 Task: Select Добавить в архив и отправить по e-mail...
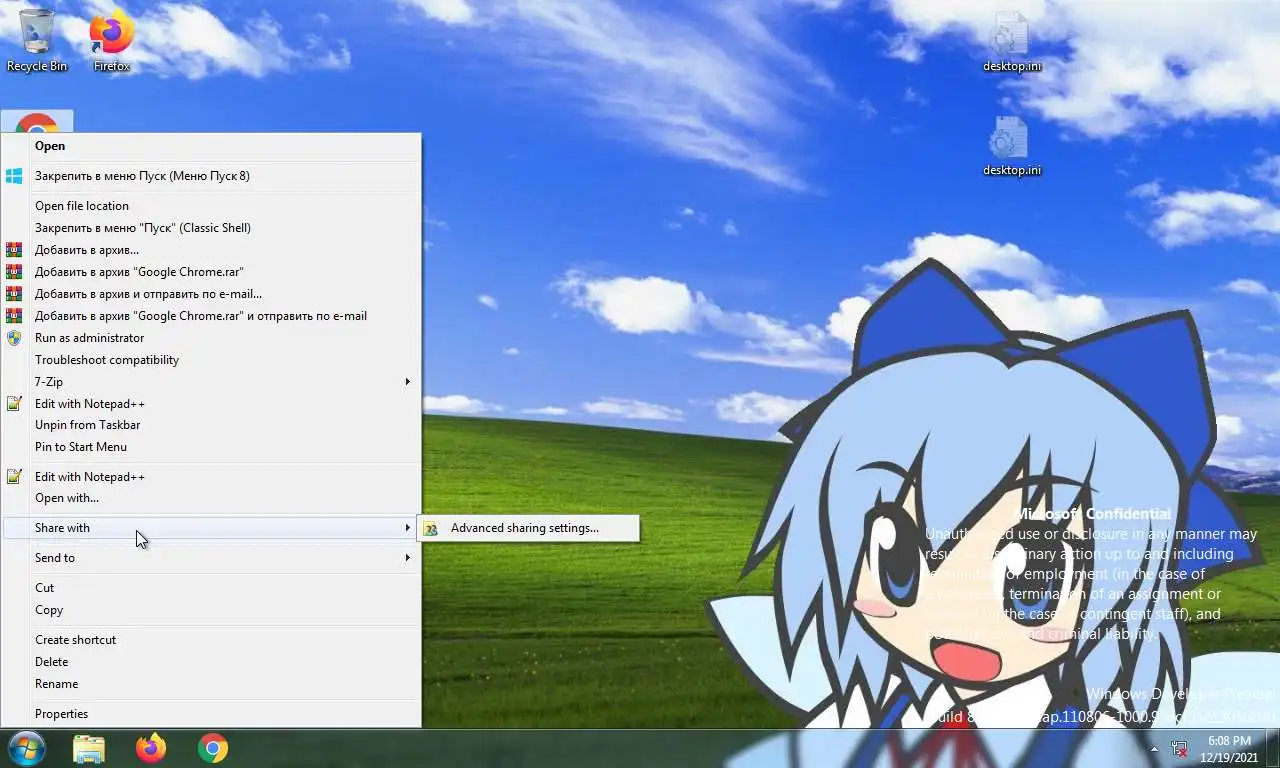coord(212,294)
